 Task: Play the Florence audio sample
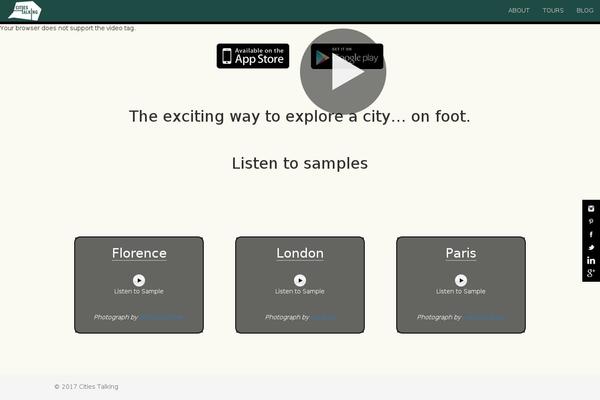point(139,280)
